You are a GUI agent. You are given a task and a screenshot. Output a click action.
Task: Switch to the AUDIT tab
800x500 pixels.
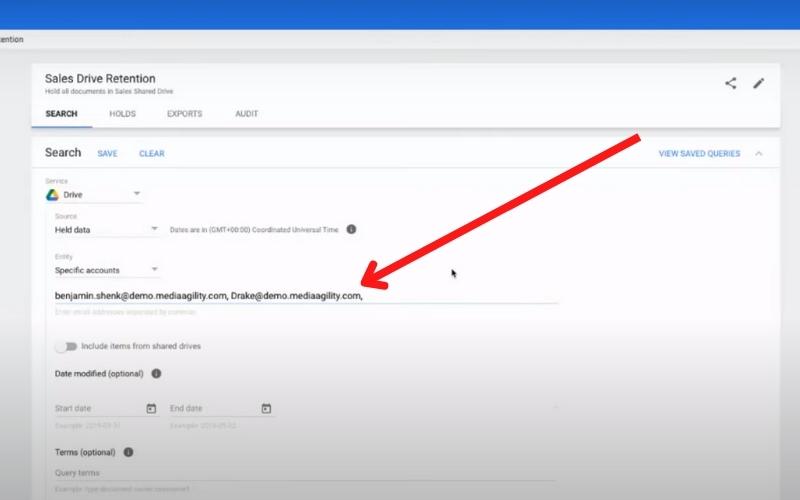246,114
